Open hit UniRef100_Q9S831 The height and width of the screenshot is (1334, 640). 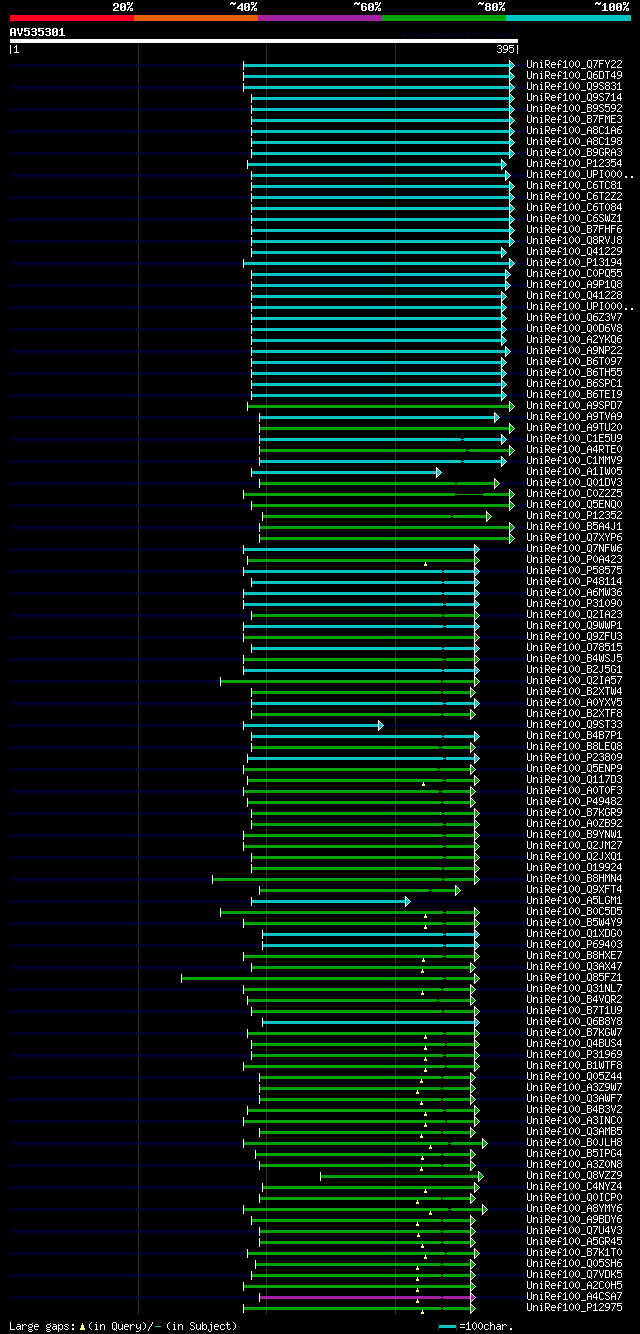[574, 86]
